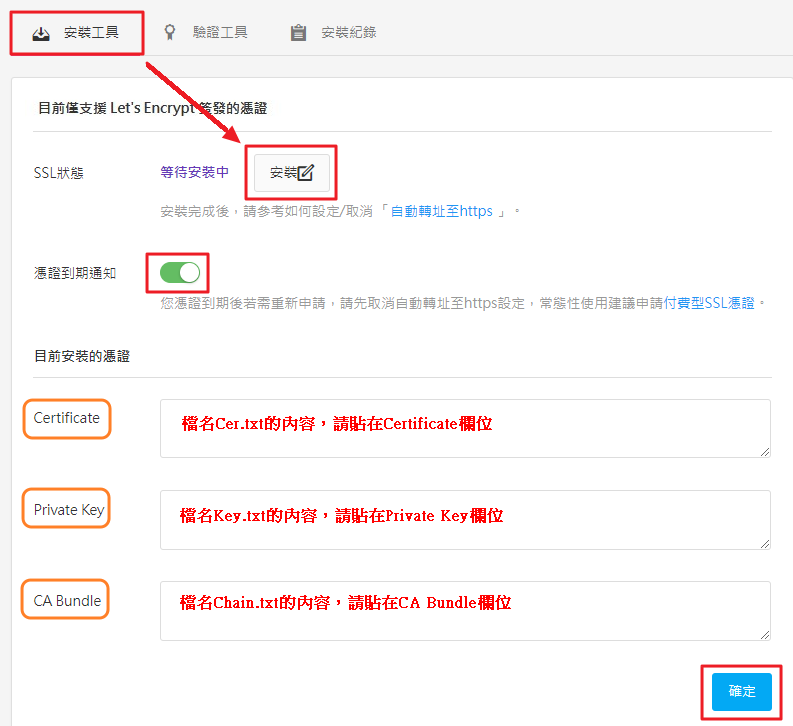793x726 pixels.
Task: Toggle the 憑證到期通知 switch off
Action: [179, 272]
